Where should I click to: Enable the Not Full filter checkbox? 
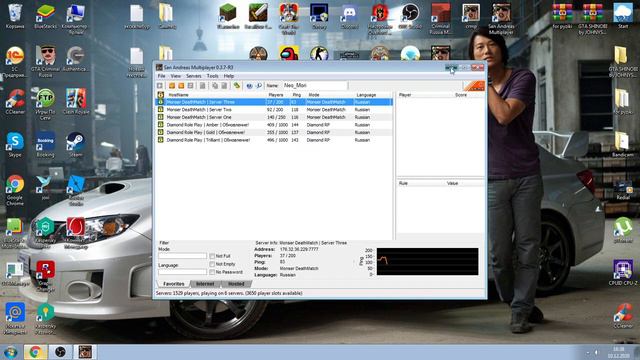click(212, 256)
